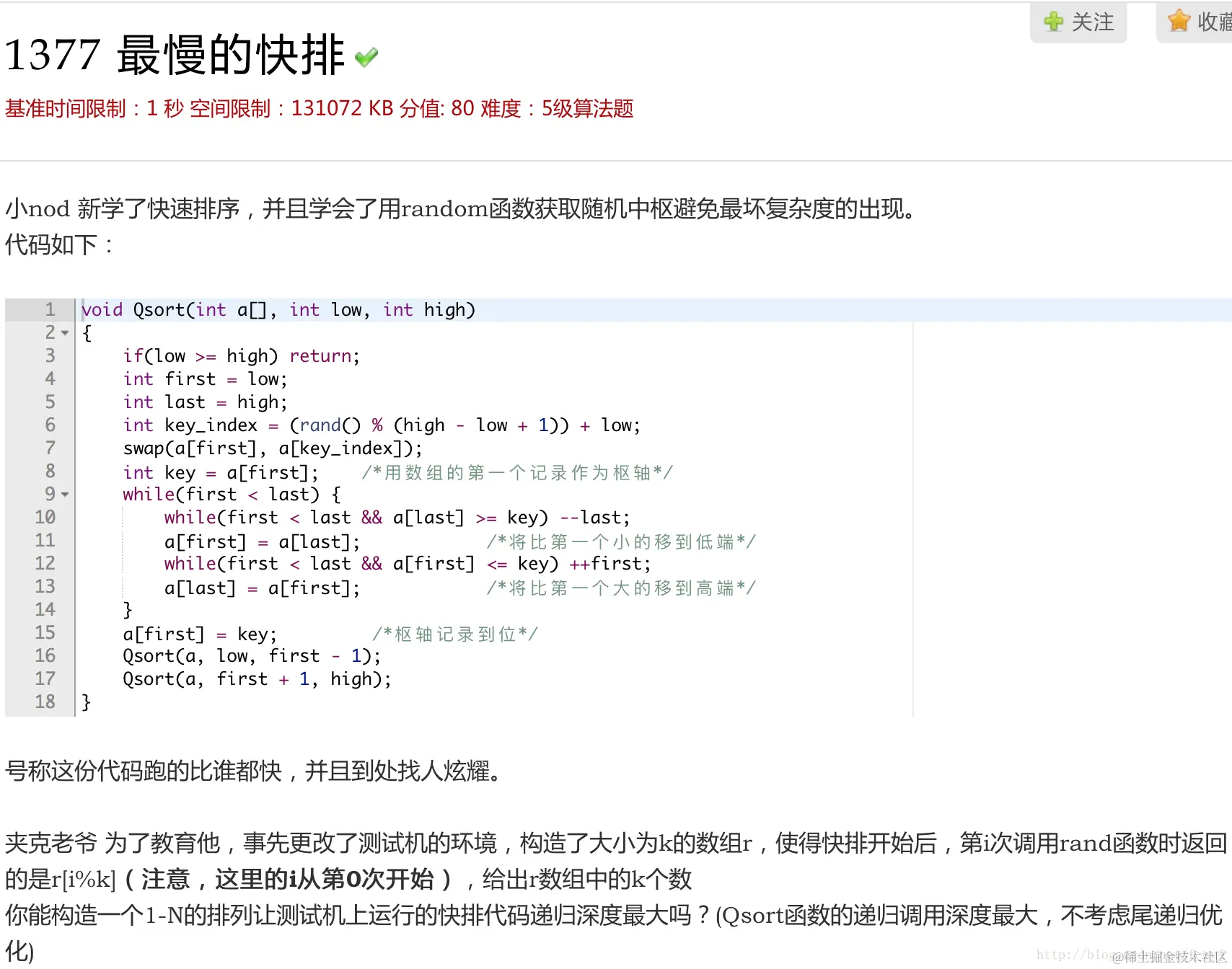
Task: Click line number 18 in code gutter
Action: [45, 702]
